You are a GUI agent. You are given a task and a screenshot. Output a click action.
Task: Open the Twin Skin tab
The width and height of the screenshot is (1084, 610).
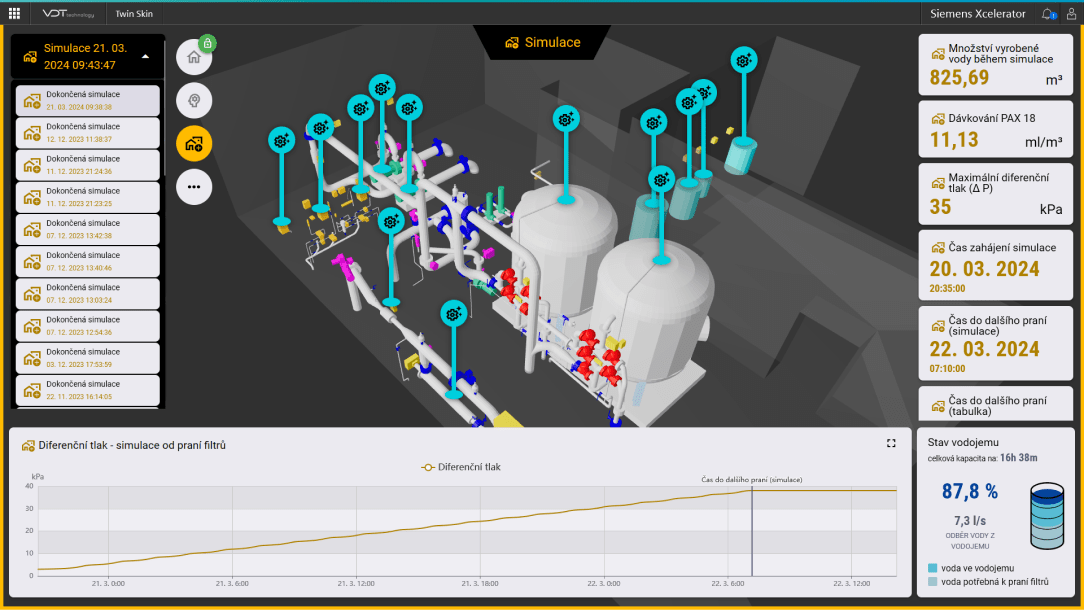[132, 14]
